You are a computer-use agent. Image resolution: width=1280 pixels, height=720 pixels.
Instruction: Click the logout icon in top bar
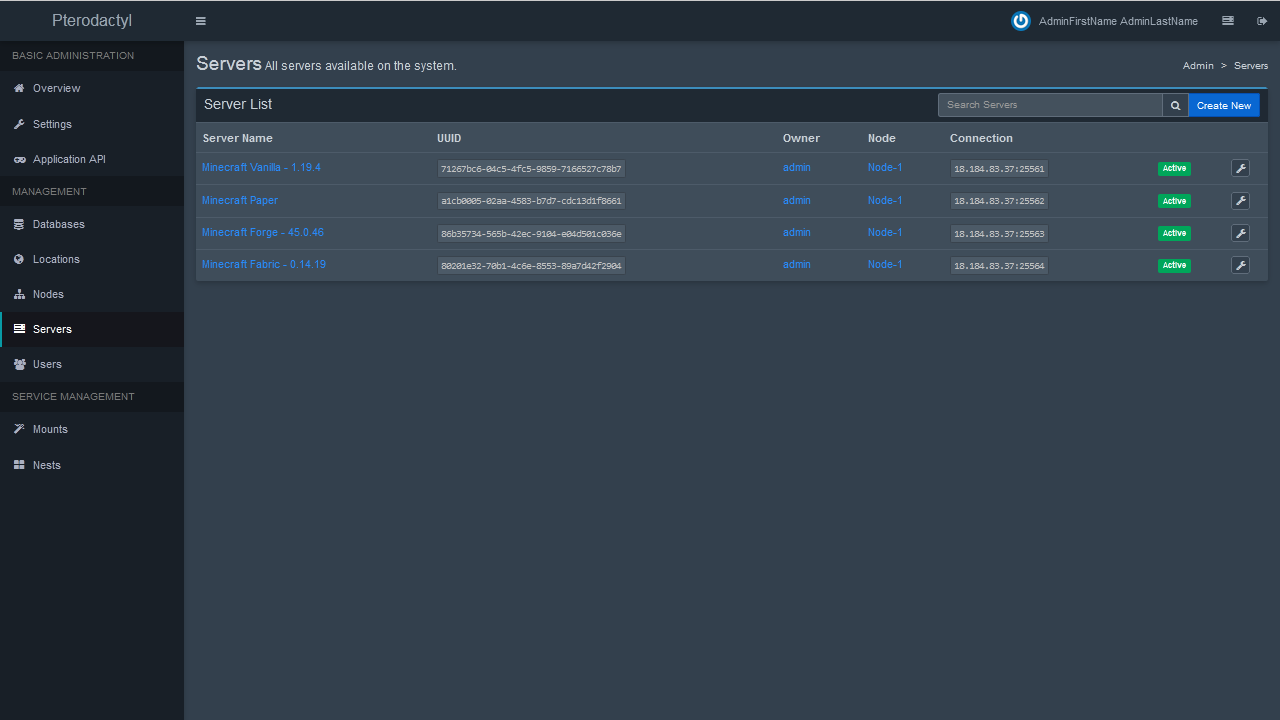[1262, 21]
